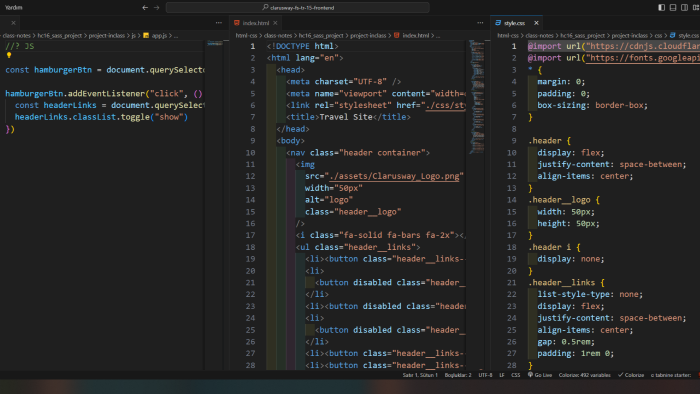This screenshot has width=700, height=394.
Task: Click the Satır 1, Sütun 1 status item
Action: point(420,375)
